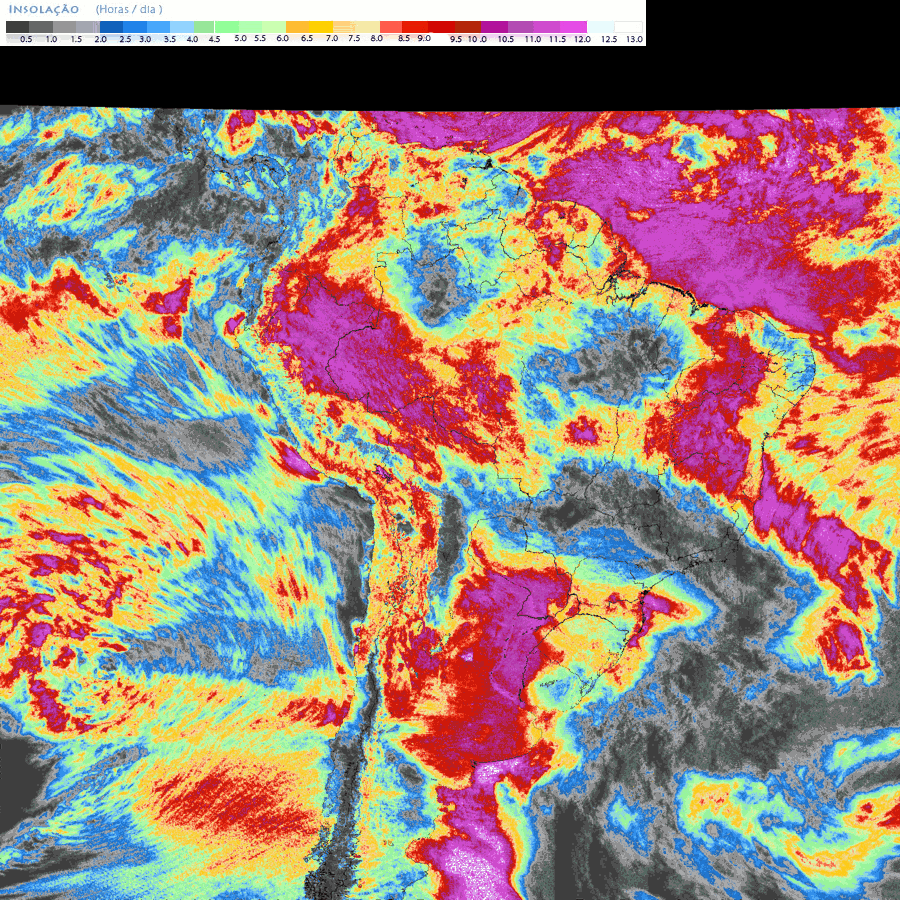Click the white legend swatch above 13.0
The width and height of the screenshot is (900, 900).
[x=629, y=27]
